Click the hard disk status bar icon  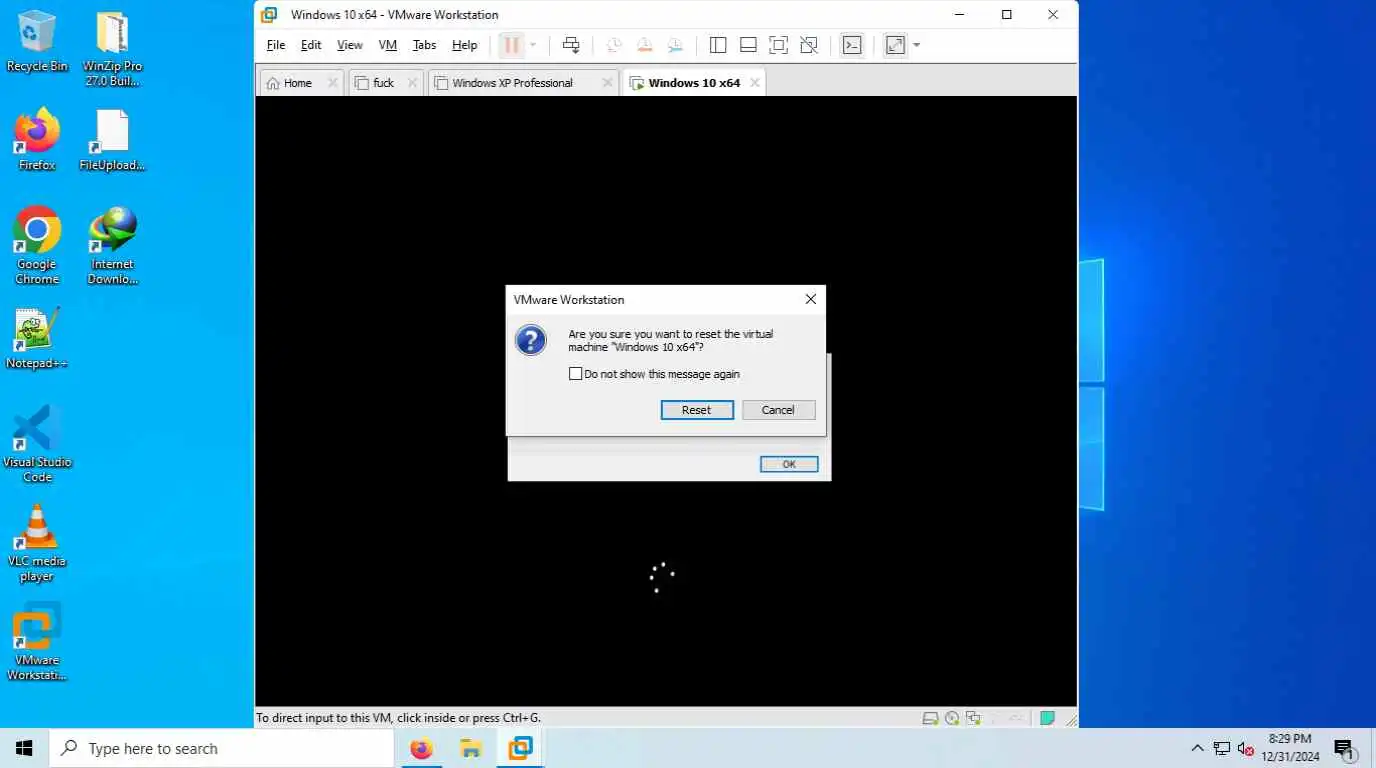(930, 718)
